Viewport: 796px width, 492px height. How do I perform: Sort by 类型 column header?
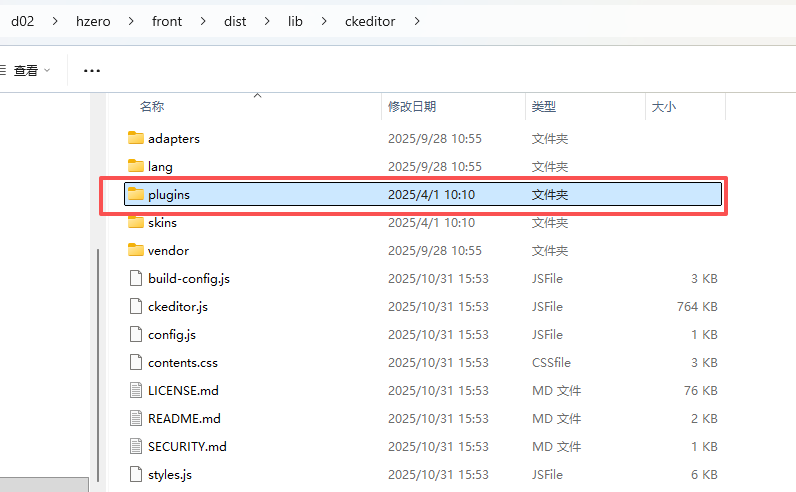pyautogui.click(x=543, y=106)
